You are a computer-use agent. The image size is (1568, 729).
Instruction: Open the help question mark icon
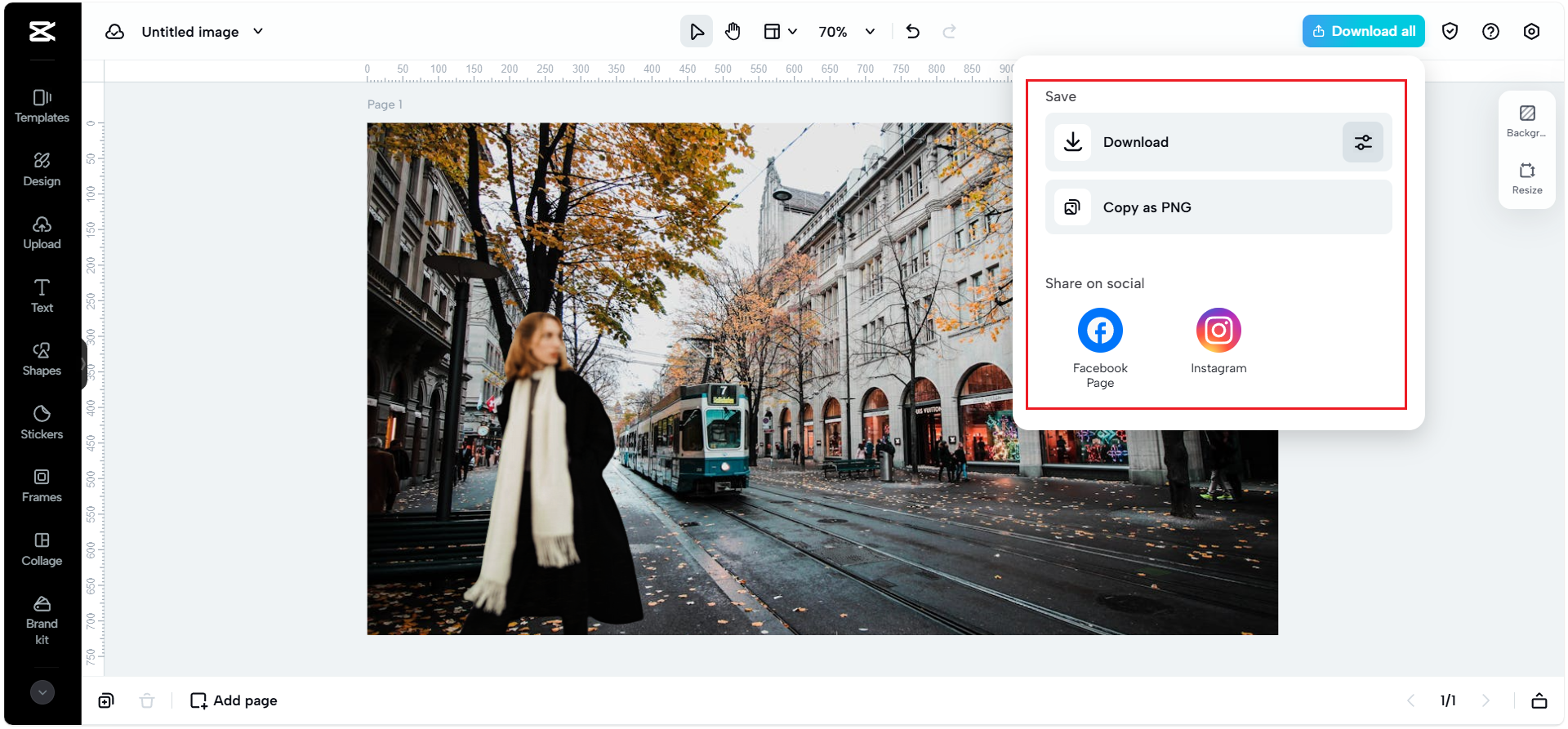pyautogui.click(x=1491, y=32)
